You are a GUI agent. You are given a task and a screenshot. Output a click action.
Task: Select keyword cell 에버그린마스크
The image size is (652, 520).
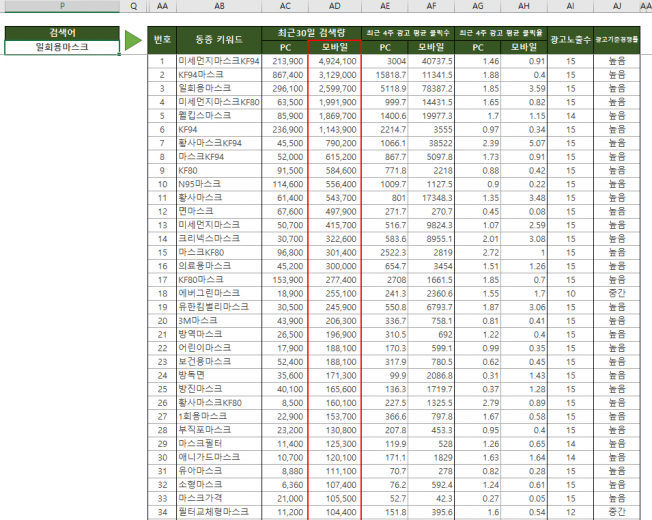tap(219, 293)
